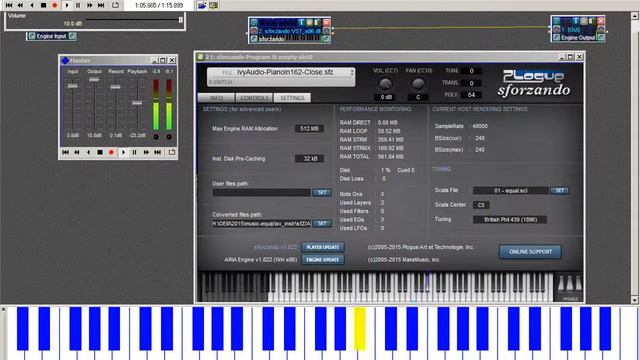Pause playback from the top transport bar
This screenshot has width=640, height=360.
coord(78,5)
